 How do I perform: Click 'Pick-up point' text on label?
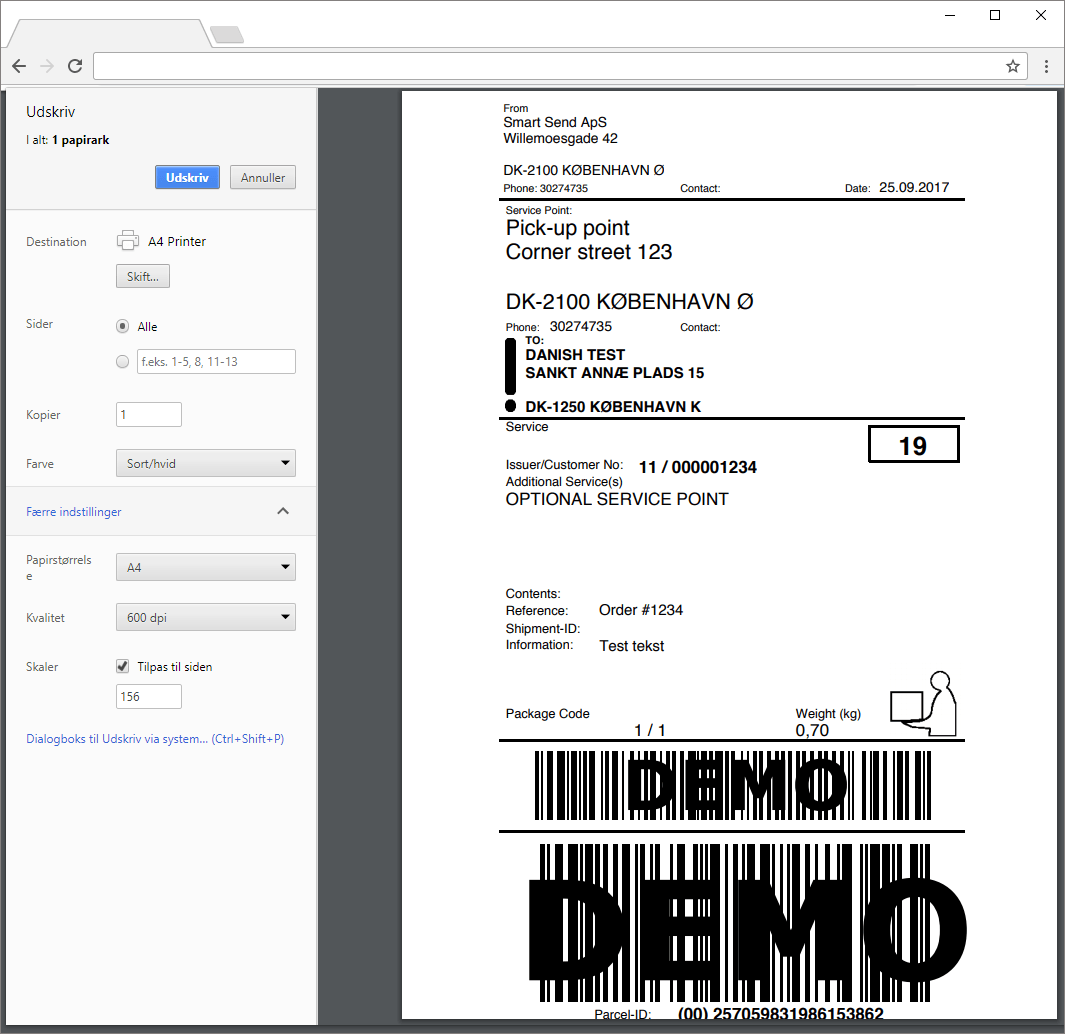click(568, 228)
